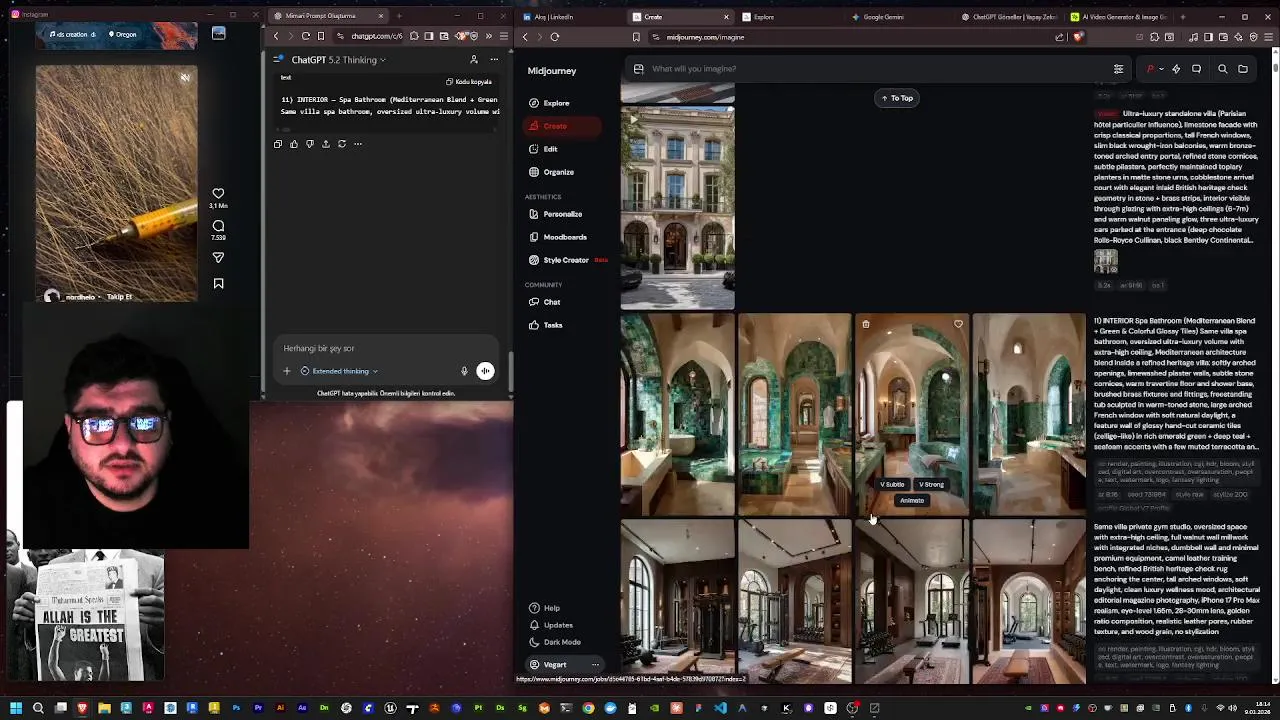Click the image upload icon in prompt bar

tap(638, 69)
